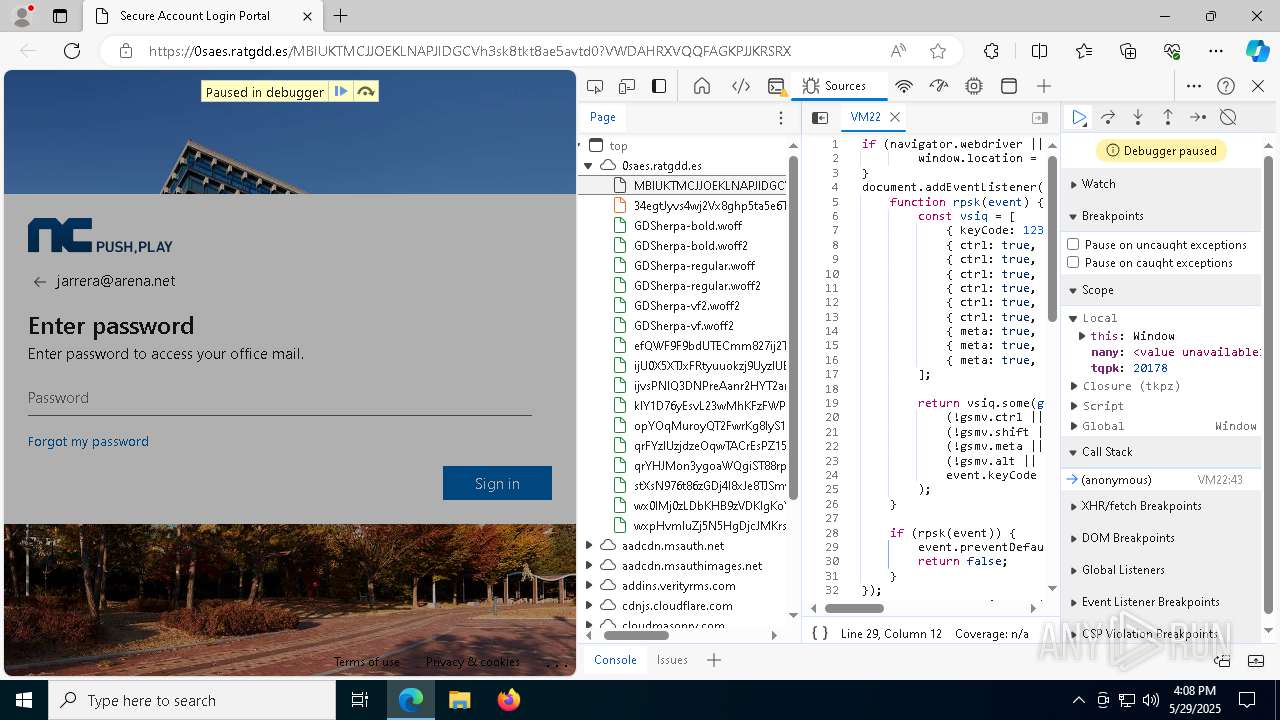Open the Network panel wifi icon

click(904, 86)
